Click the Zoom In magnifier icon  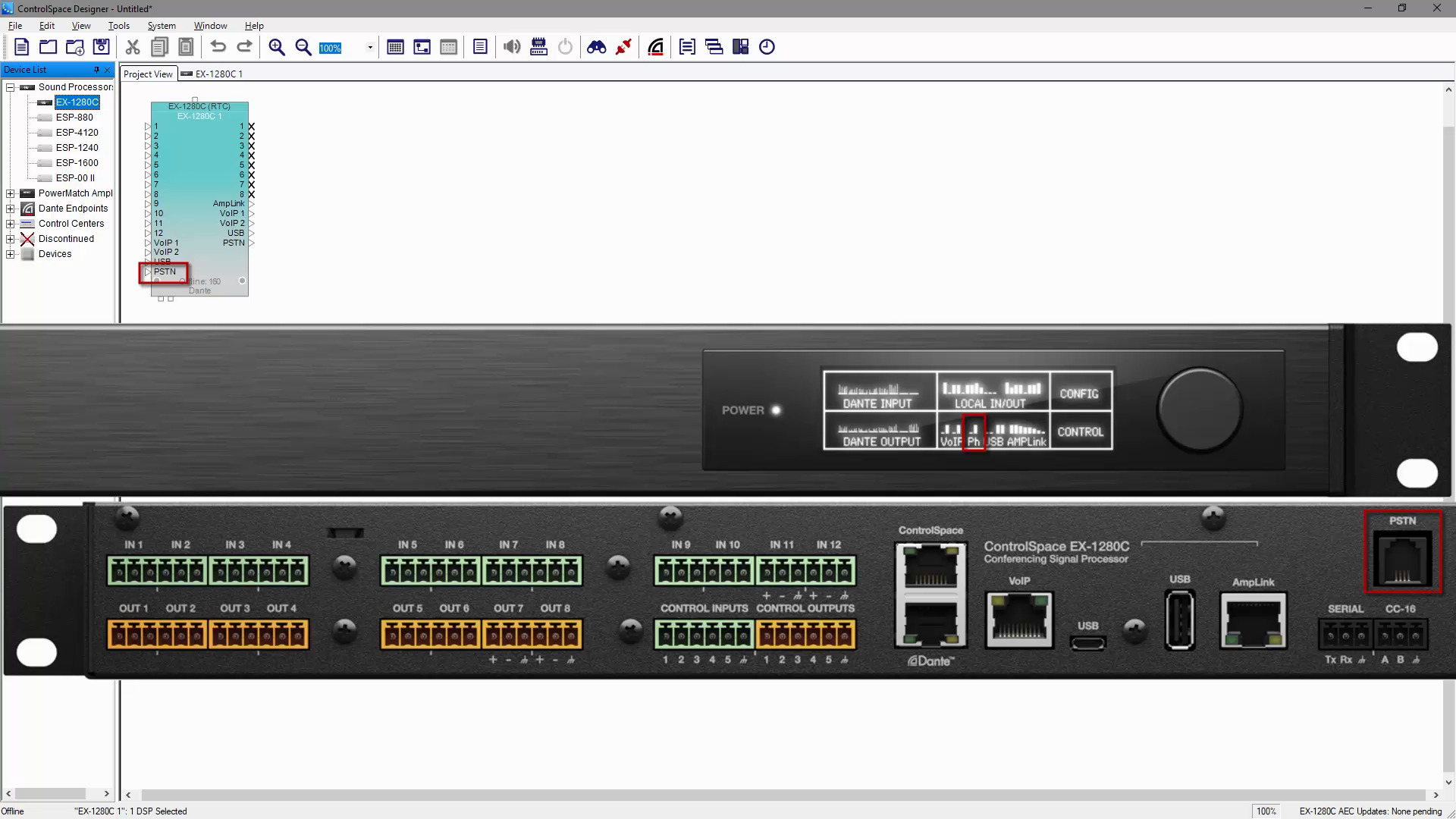click(x=277, y=47)
